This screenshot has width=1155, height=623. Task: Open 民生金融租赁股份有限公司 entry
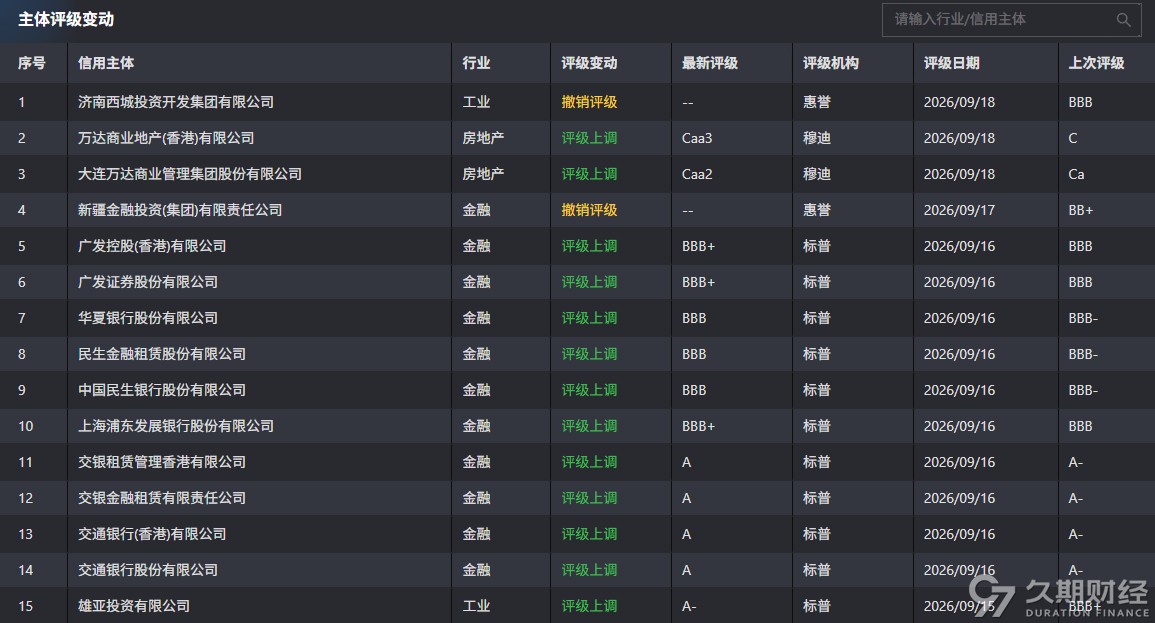click(x=162, y=354)
